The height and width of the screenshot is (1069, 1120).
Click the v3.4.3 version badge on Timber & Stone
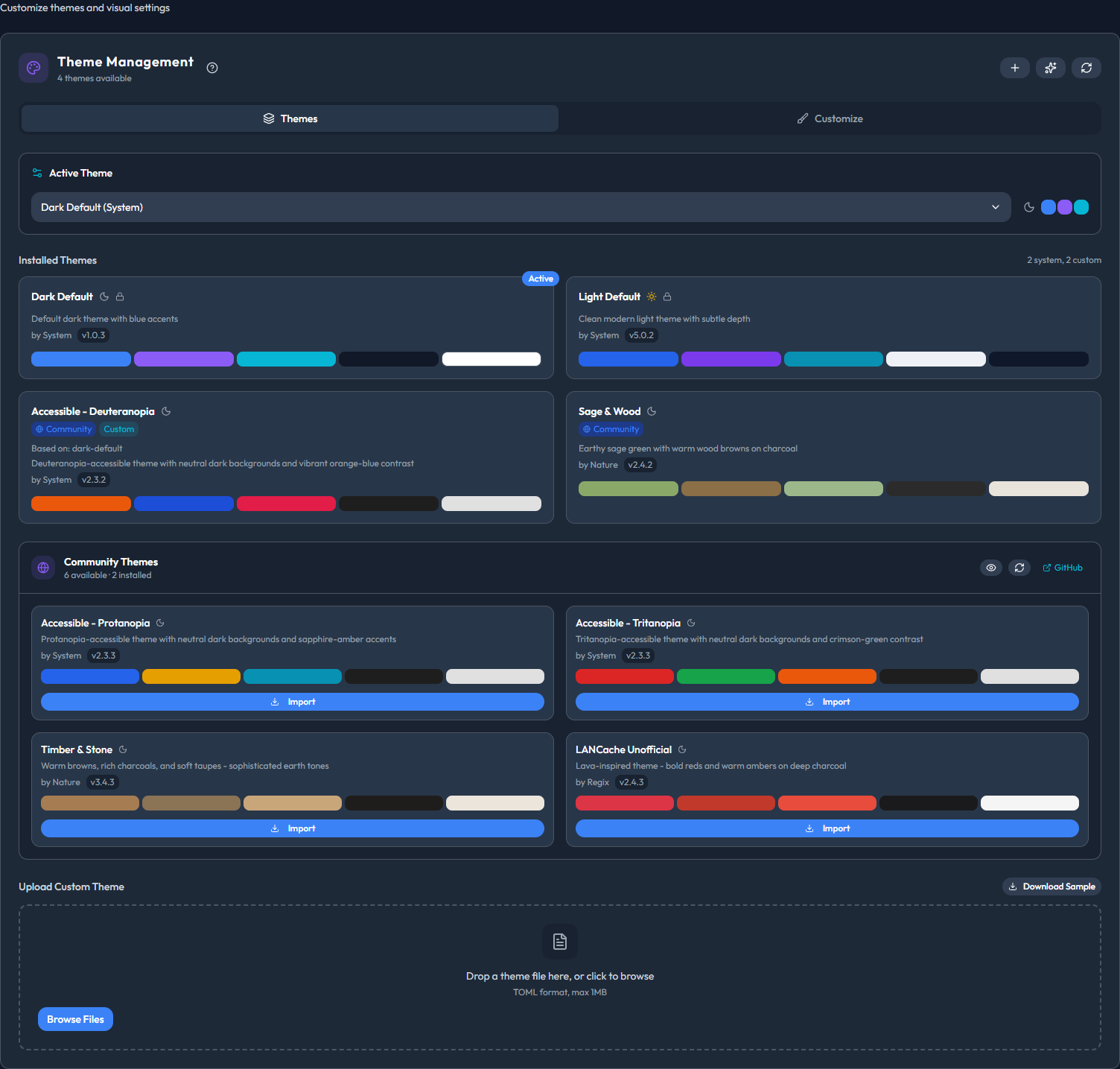point(103,782)
